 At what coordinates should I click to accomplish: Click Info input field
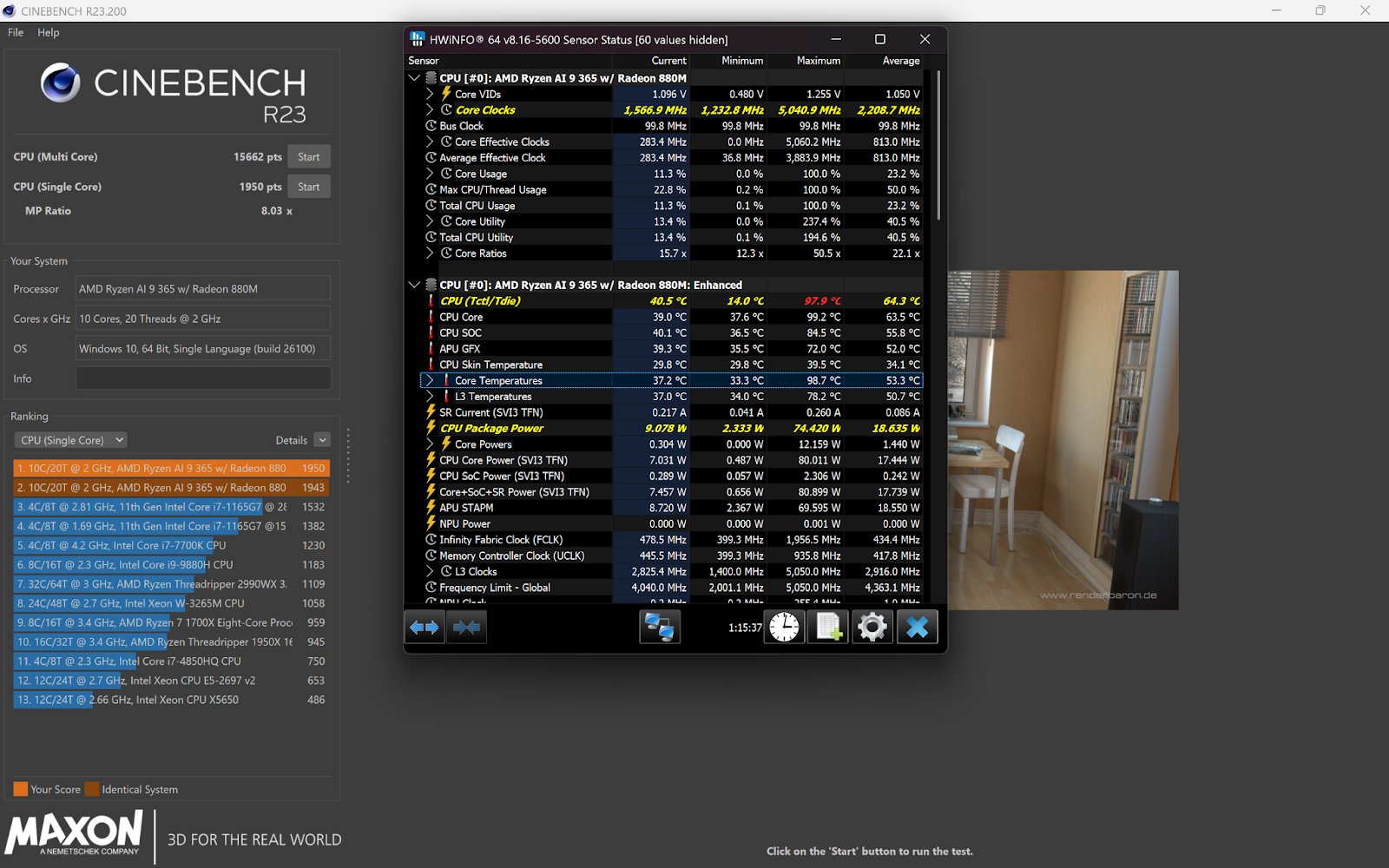point(203,378)
